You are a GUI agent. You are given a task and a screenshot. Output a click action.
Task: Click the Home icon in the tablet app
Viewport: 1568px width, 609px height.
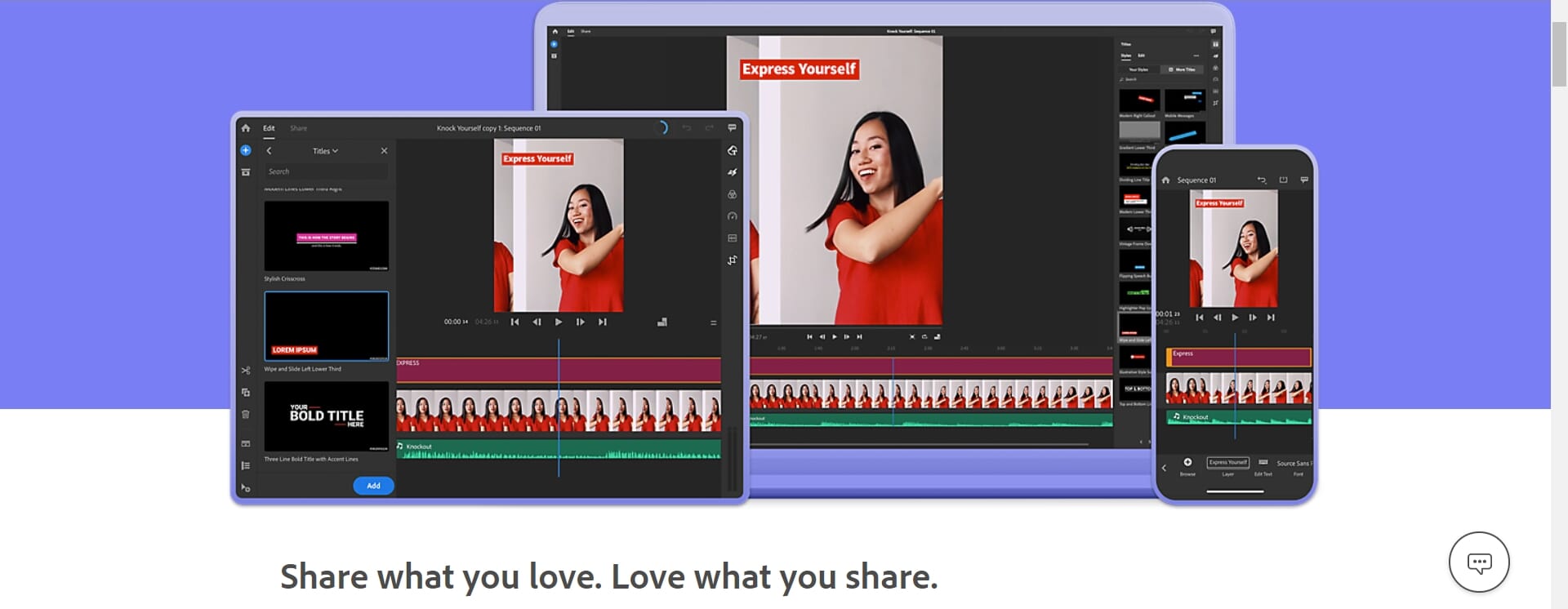tap(245, 128)
